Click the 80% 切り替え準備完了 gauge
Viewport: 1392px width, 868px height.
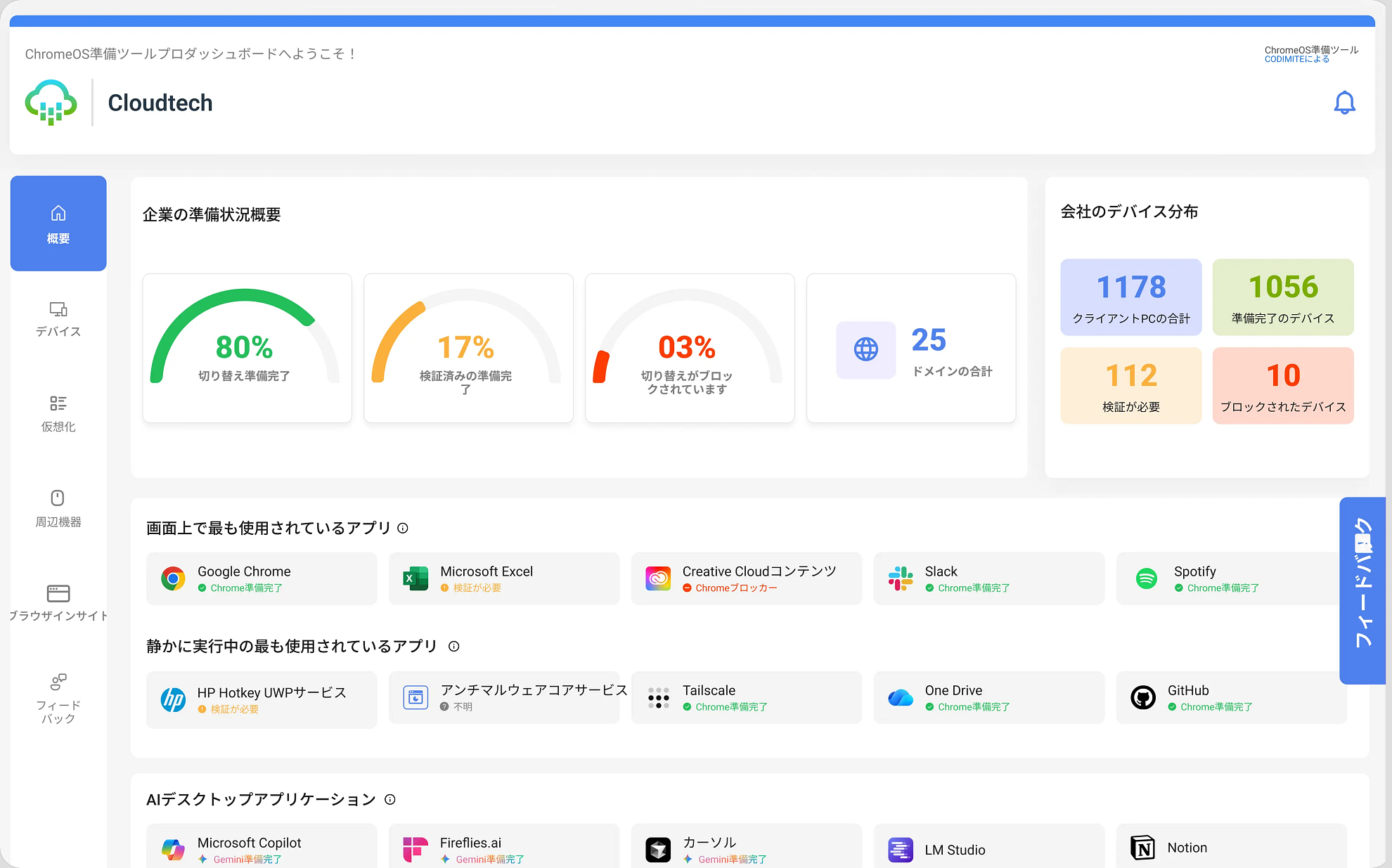[246, 348]
